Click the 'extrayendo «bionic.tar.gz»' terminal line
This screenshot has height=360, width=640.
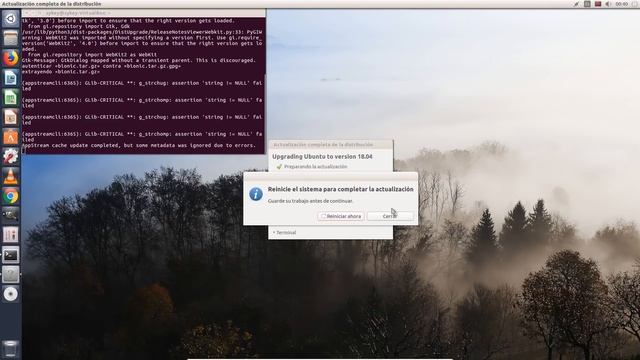tap(61, 72)
